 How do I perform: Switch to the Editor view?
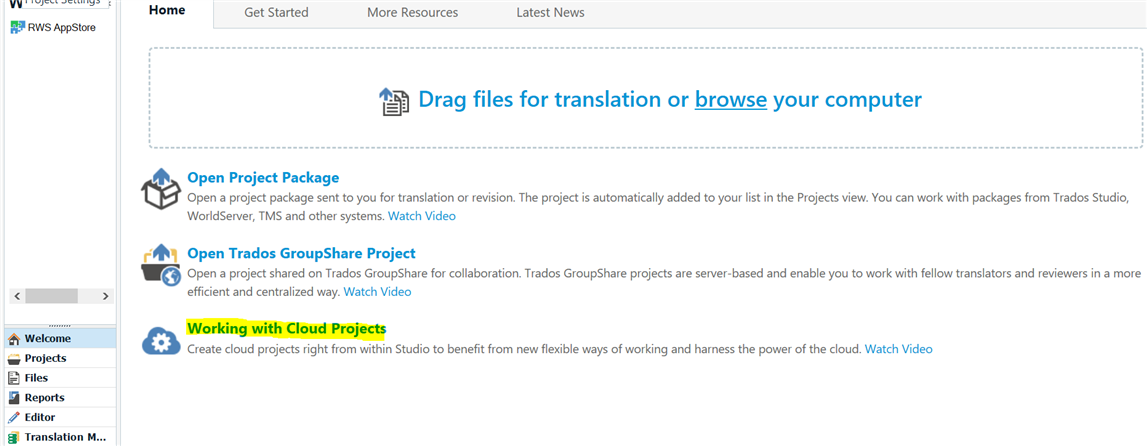60,417
